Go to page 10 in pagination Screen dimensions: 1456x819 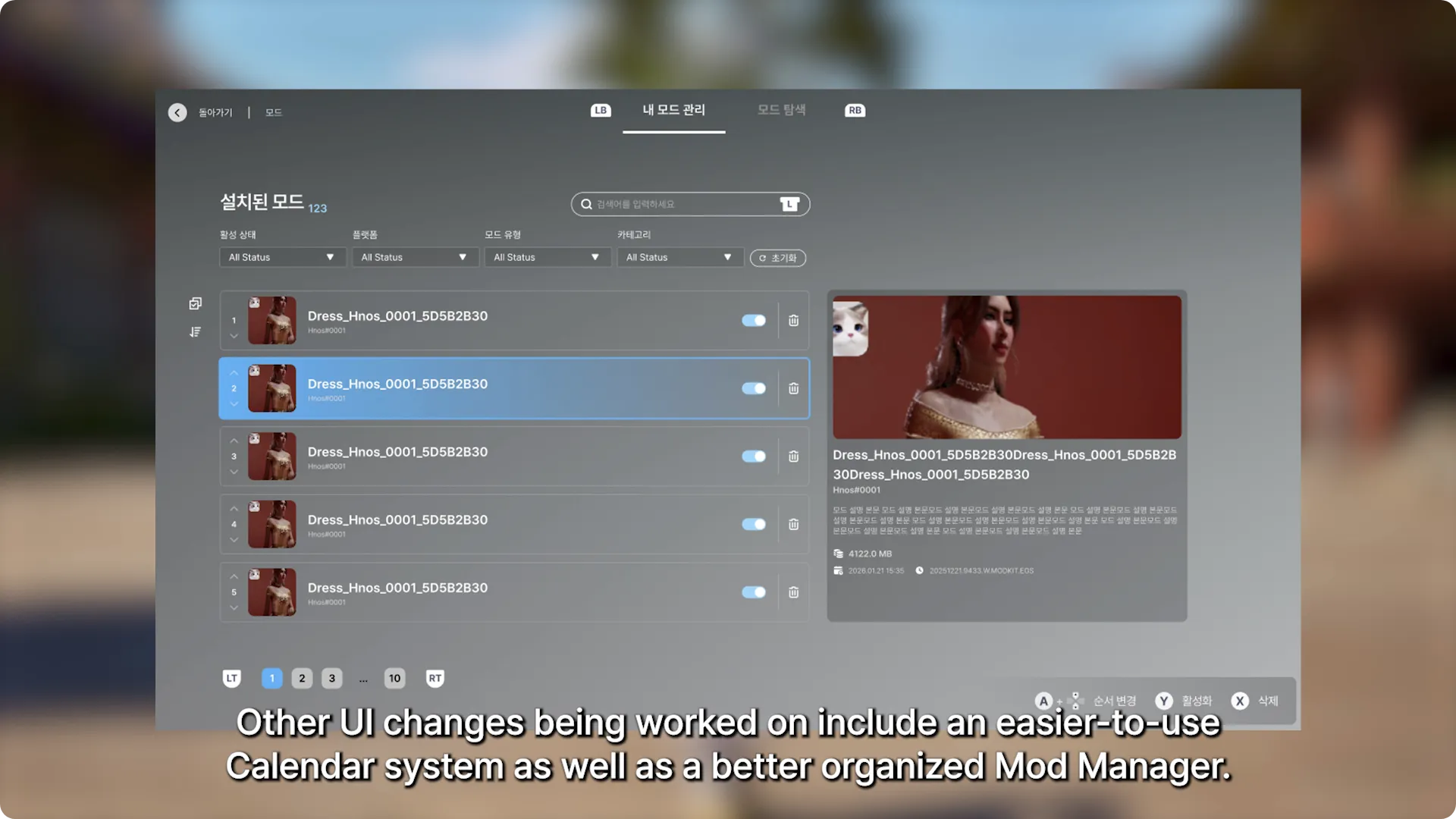tap(394, 678)
